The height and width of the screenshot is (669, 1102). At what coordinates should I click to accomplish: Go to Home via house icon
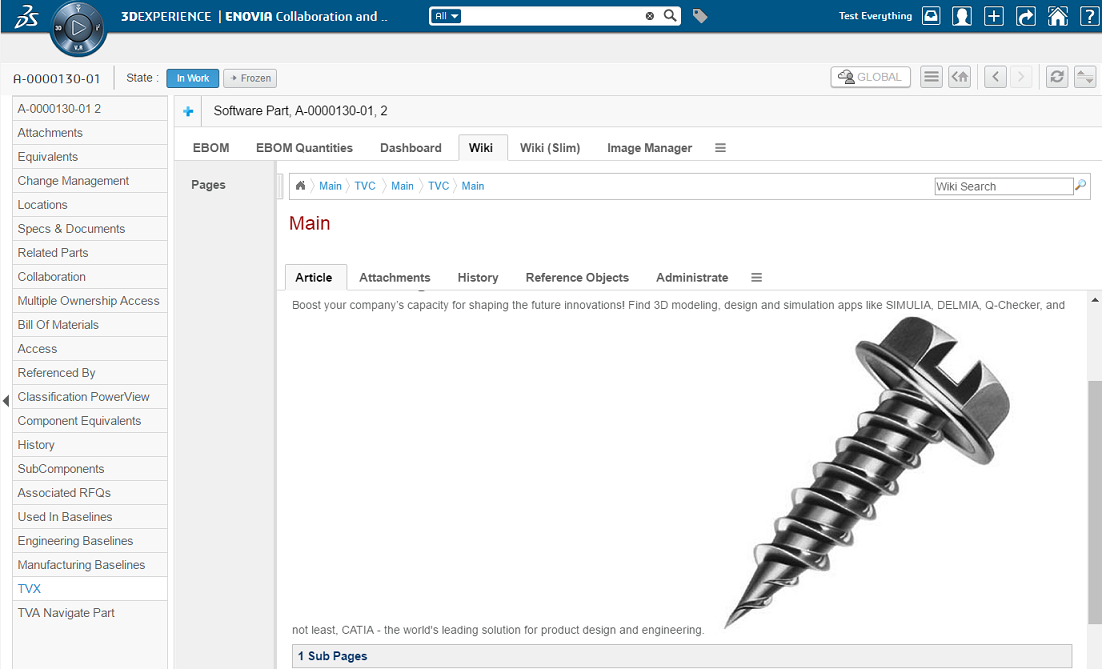click(1057, 16)
